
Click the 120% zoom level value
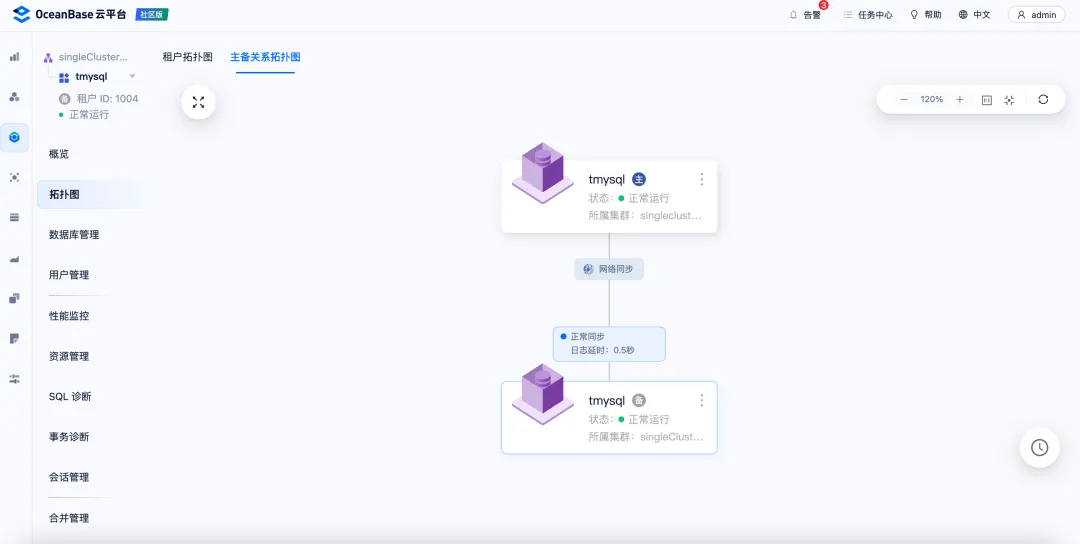(x=931, y=100)
